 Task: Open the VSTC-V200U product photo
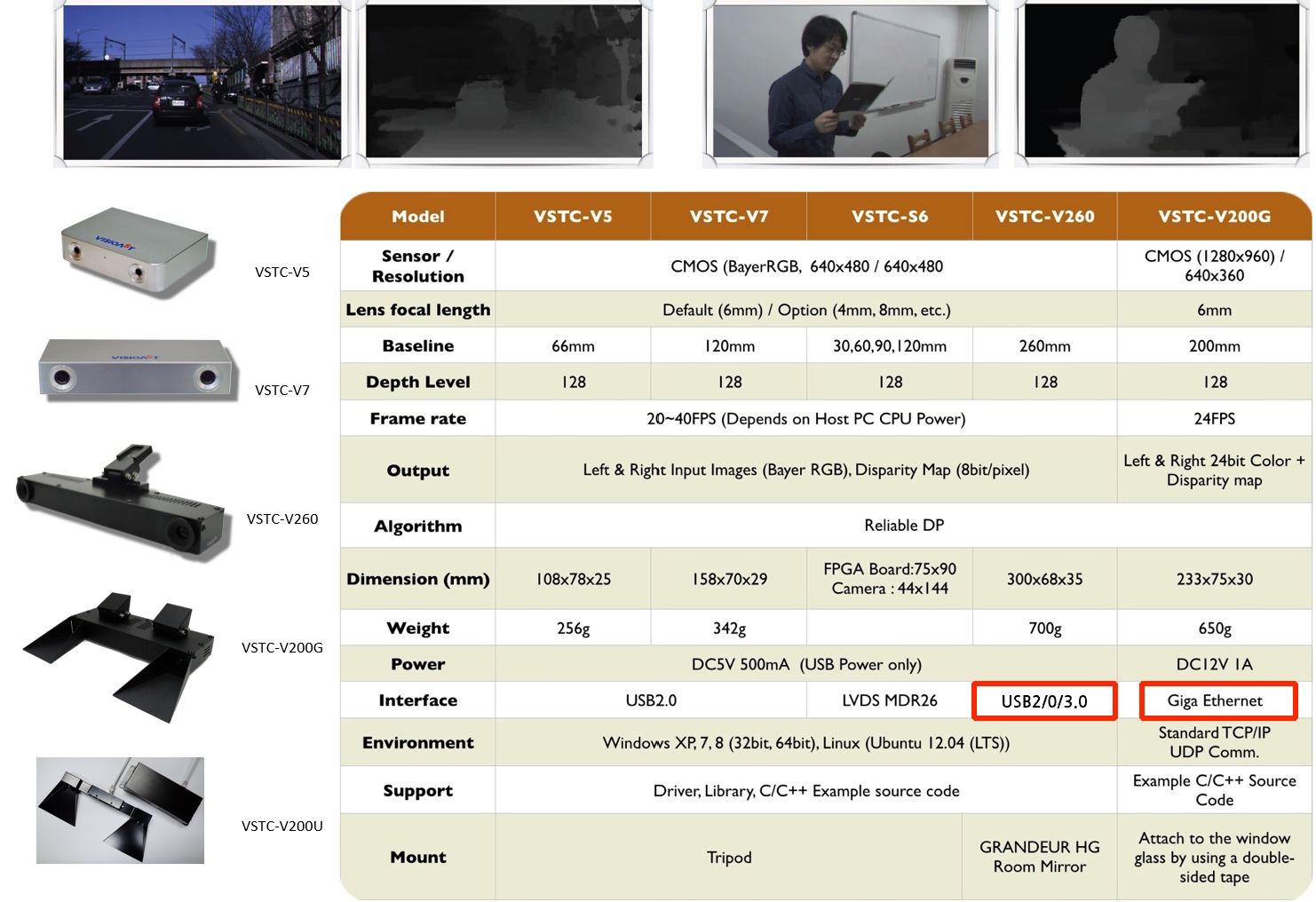coord(120,810)
